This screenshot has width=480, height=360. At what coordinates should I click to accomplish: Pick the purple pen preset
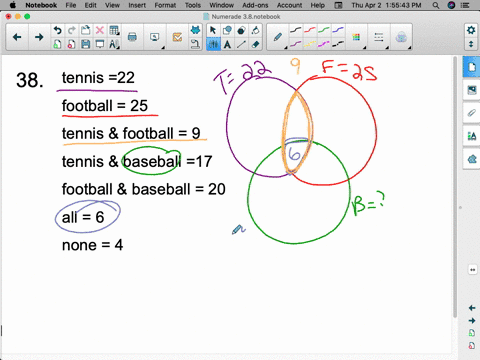(x=295, y=44)
